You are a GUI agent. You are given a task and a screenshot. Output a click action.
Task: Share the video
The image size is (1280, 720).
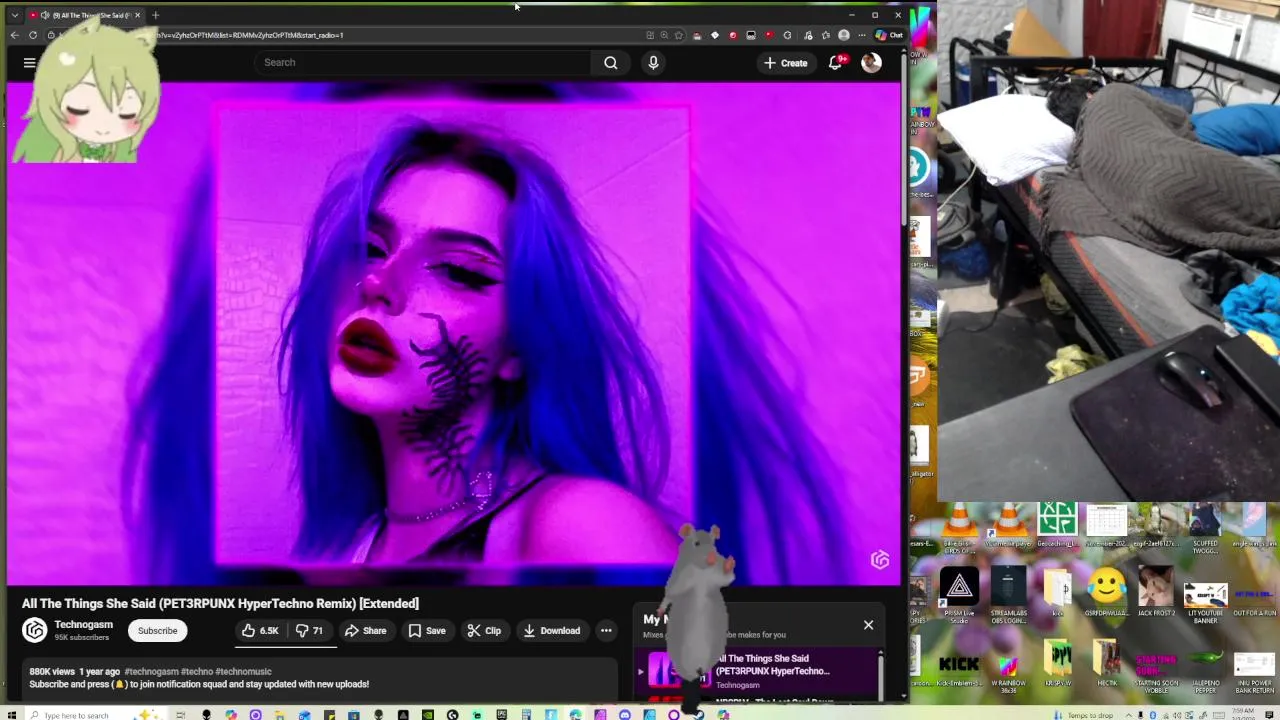365,631
